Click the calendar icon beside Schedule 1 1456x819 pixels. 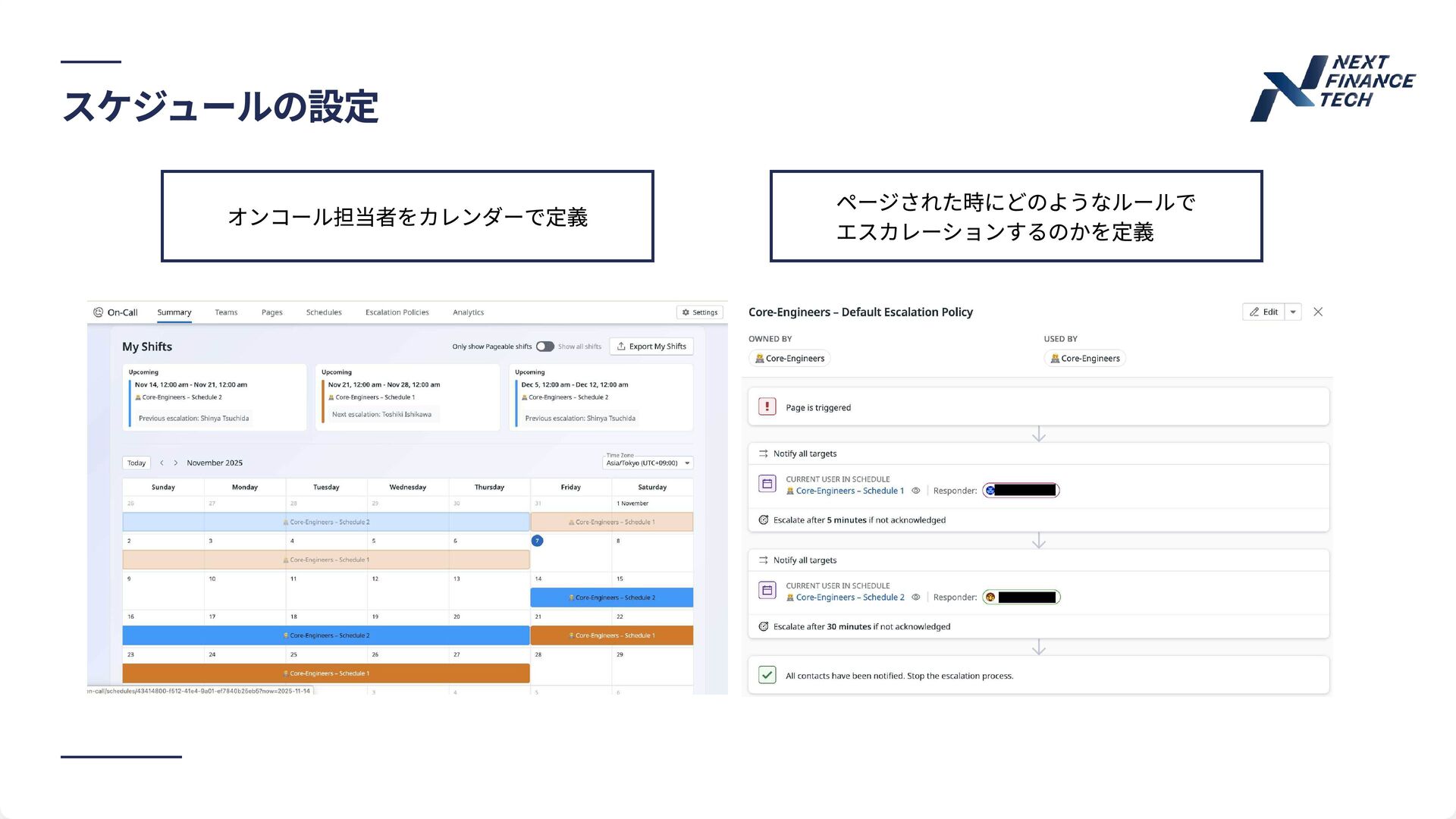767,484
